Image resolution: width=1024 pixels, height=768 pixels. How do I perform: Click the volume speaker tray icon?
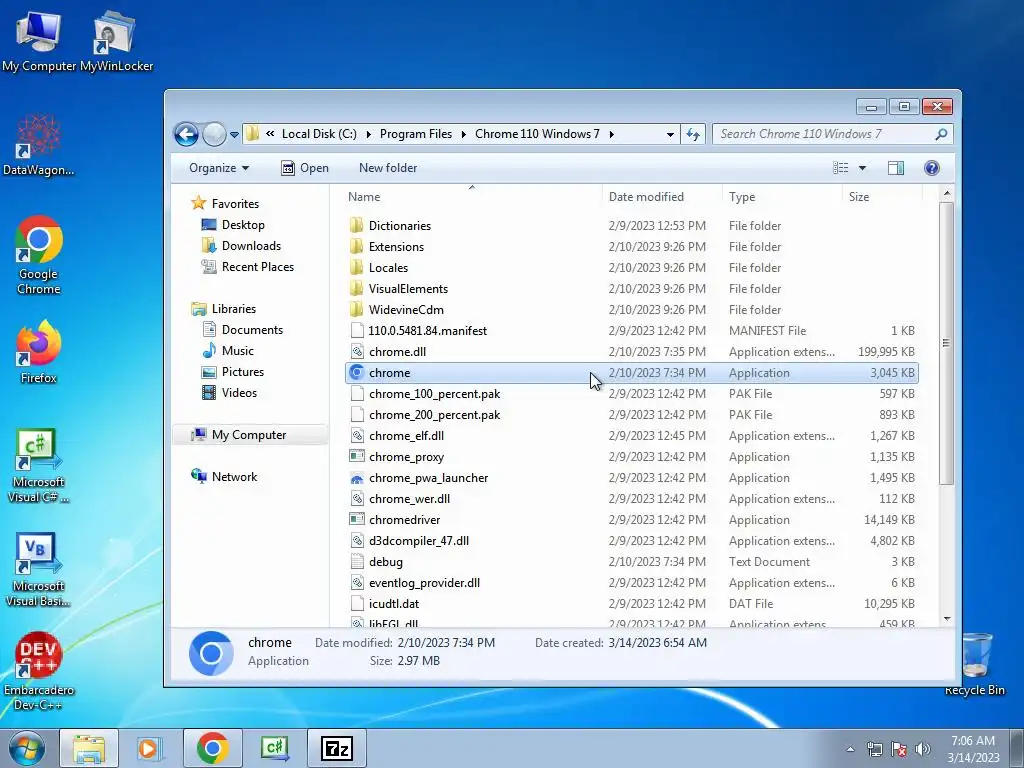[923, 749]
